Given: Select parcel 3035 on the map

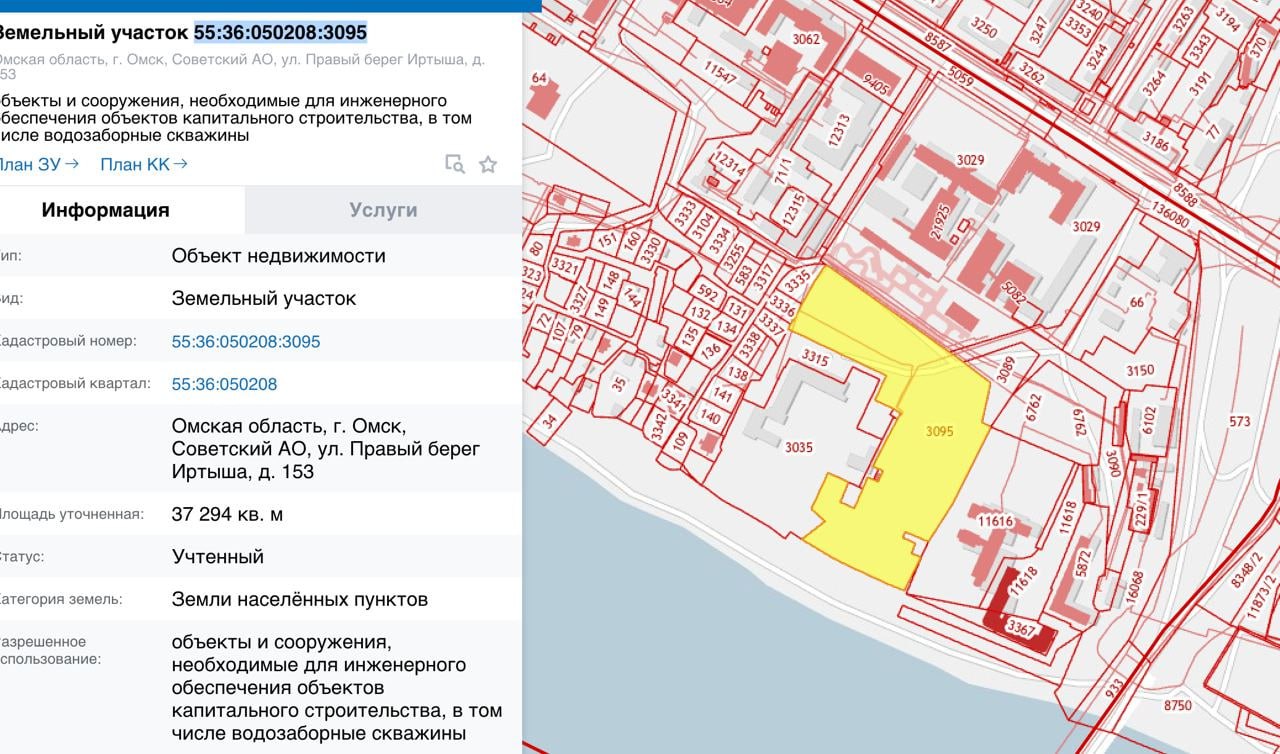Looking at the screenshot, I should (798, 447).
